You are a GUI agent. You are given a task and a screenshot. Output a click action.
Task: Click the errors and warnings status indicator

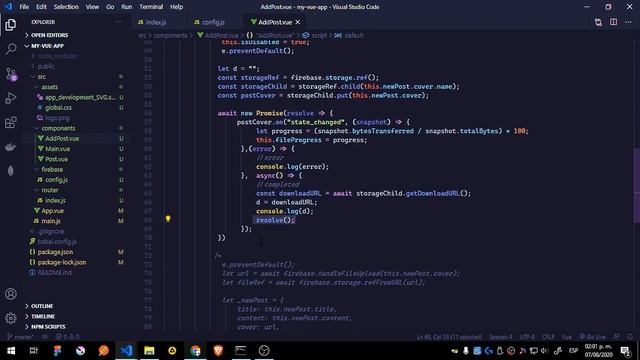coord(67,337)
